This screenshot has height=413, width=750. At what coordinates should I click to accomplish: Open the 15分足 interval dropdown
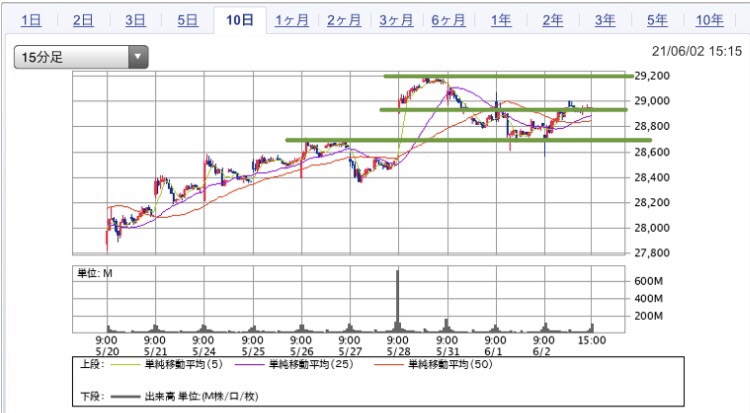point(81,57)
